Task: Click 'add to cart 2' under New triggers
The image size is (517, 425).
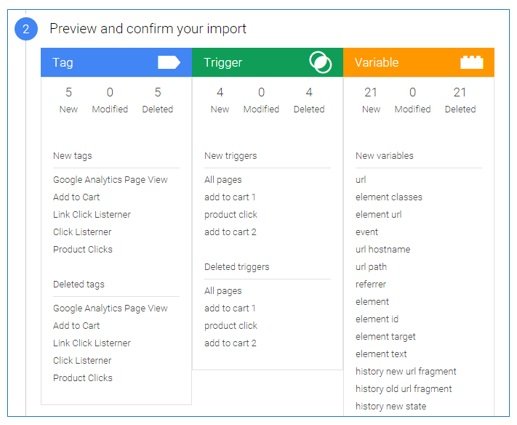Action: (x=230, y=232)
